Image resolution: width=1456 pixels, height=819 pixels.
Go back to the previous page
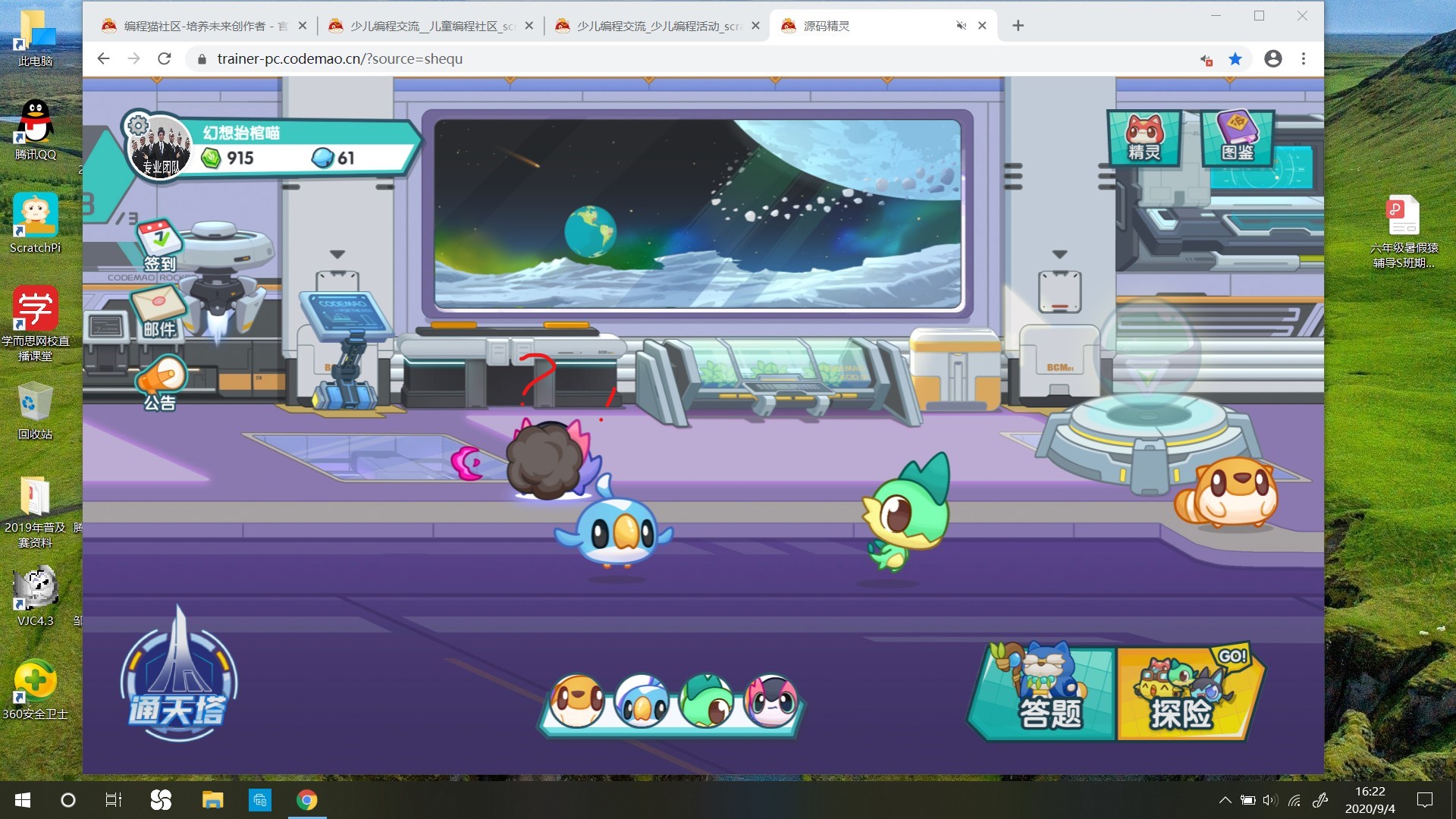point(104,58)
